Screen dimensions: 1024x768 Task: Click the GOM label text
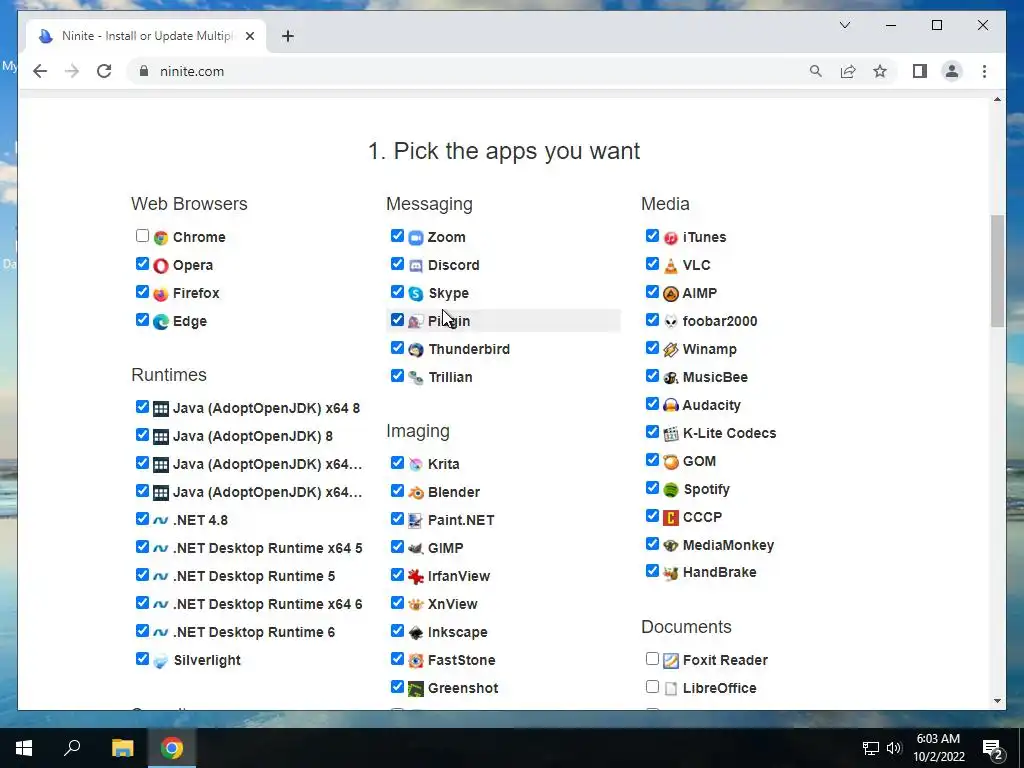699,462
